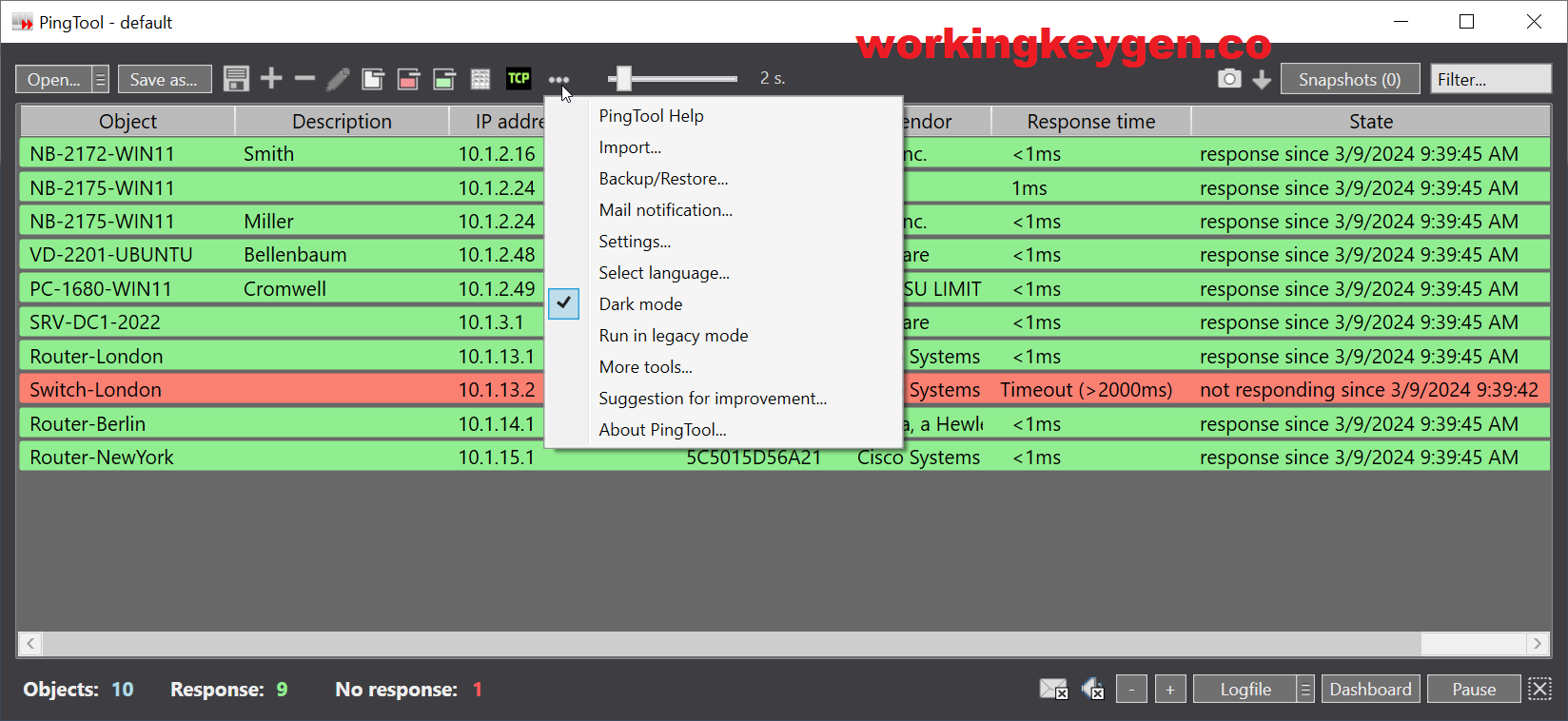Open About PingTool... dialog
1568x721 pixels.
(x=662, y=430)
